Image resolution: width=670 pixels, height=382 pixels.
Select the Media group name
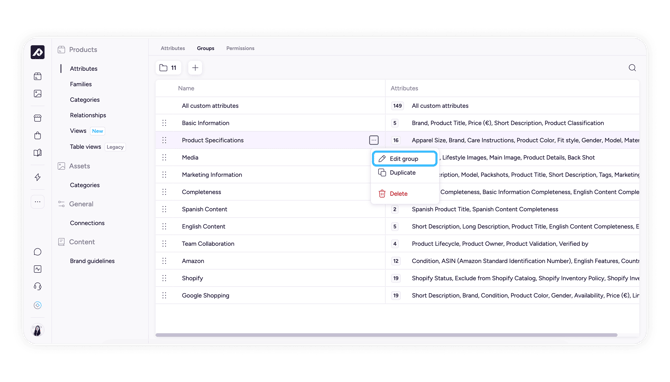(x=190, y=157)
